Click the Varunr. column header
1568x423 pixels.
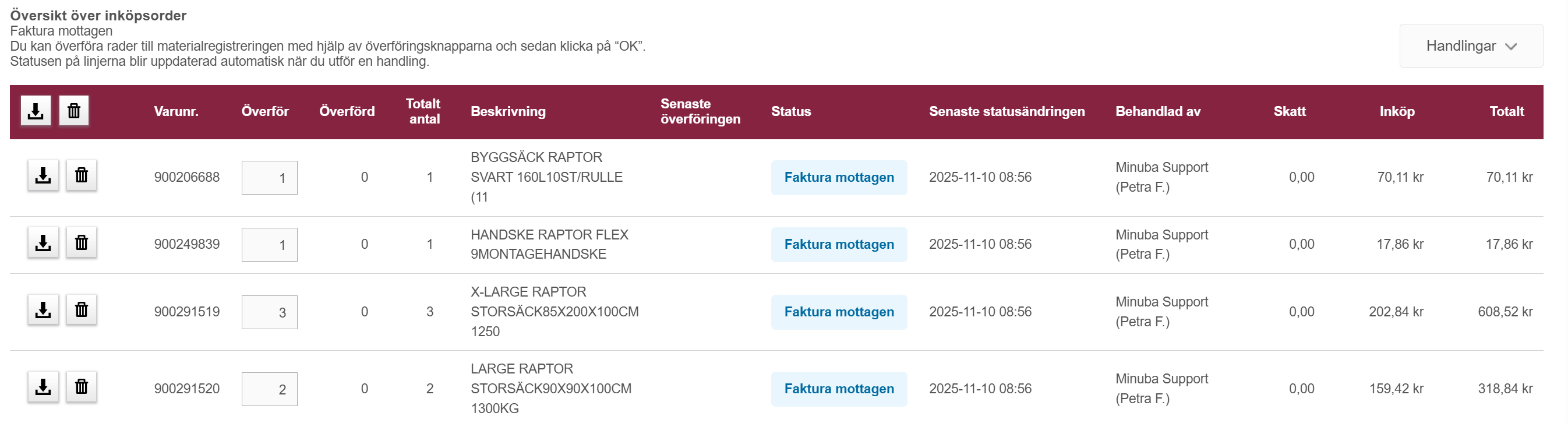tap(176, 111)
